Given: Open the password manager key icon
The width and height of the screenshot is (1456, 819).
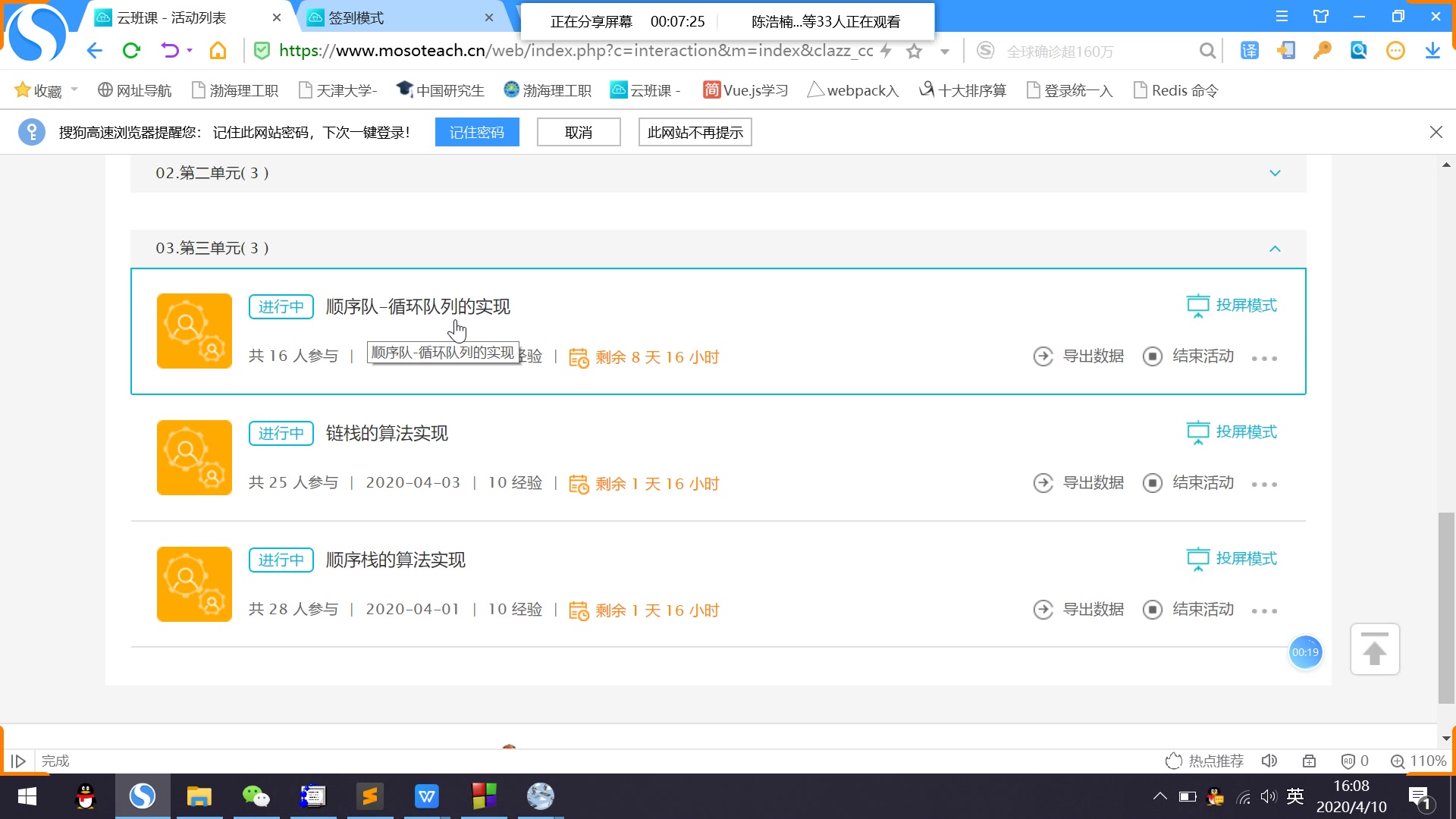Looking at the screenshot, I should pos(1322,51).
